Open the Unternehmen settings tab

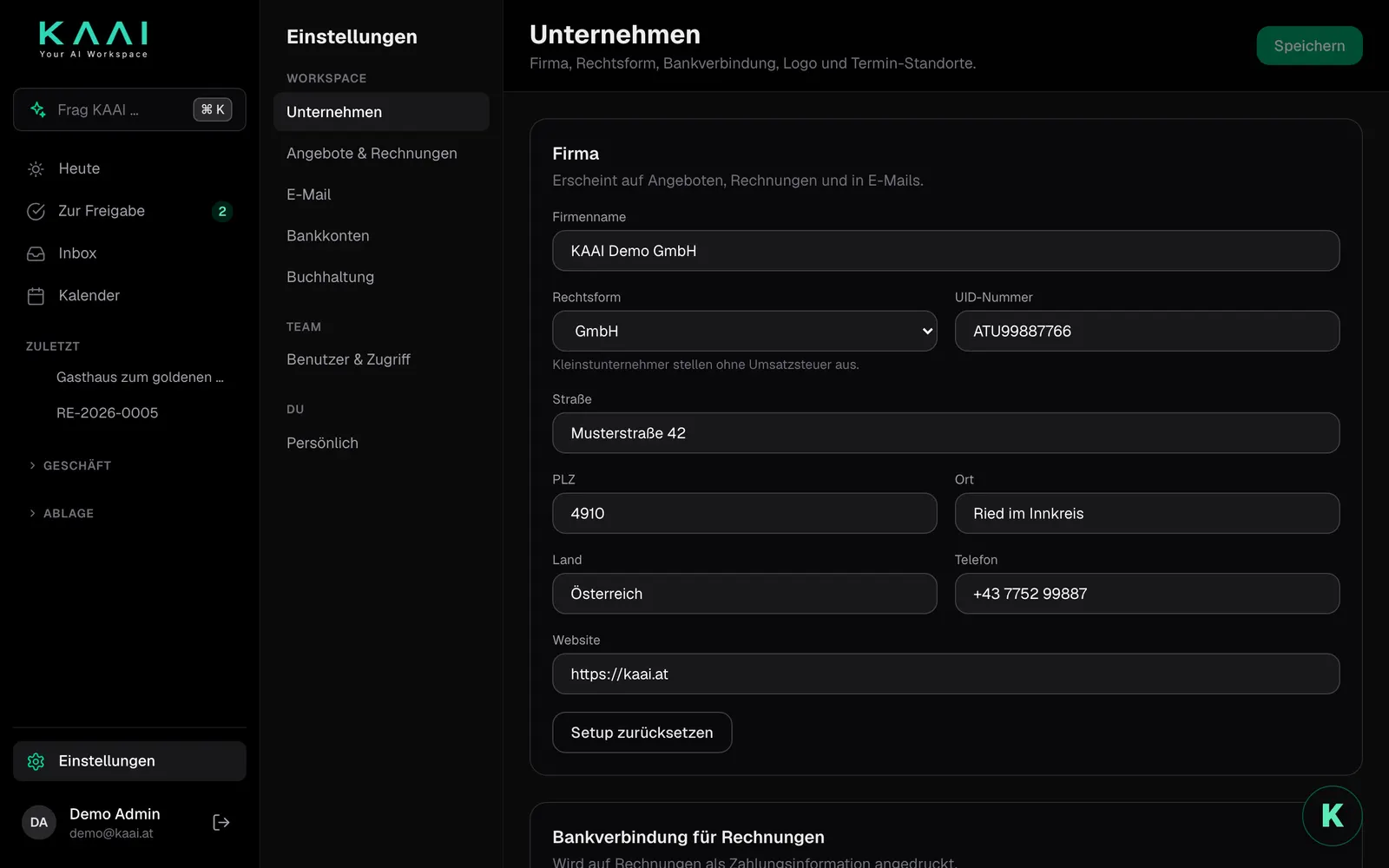(x=381, y=112)
